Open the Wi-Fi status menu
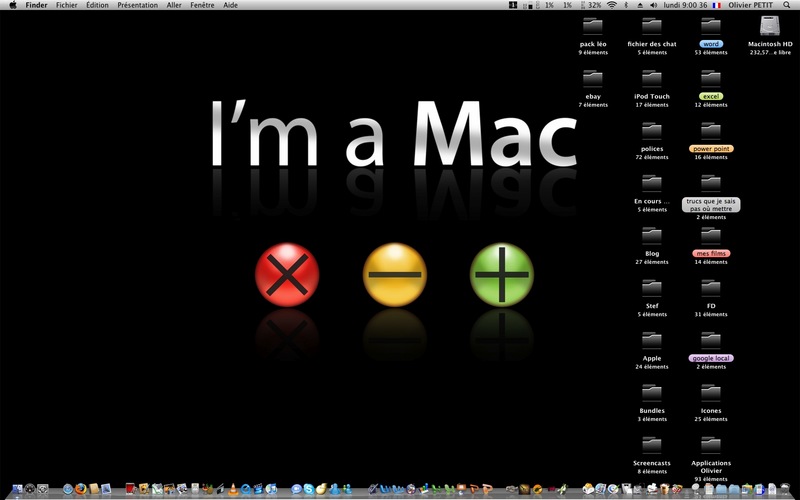 (x=612, y=5)
